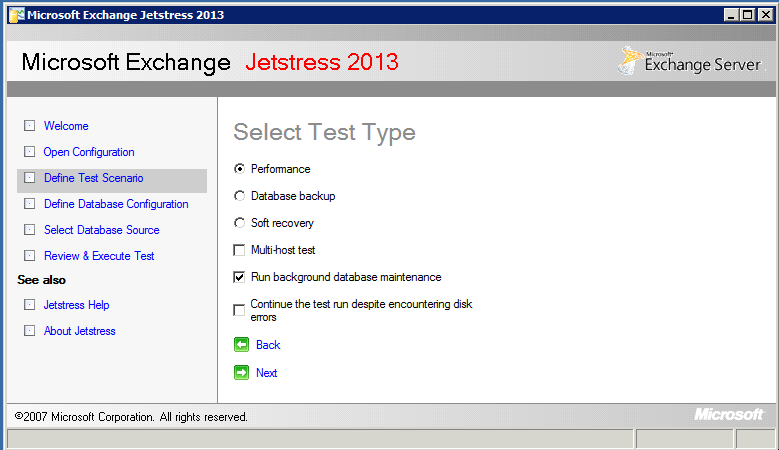Viewport: 779px width, 450px height.
Task: Open Review & Execute Test page
Action: tap(99, 256)
